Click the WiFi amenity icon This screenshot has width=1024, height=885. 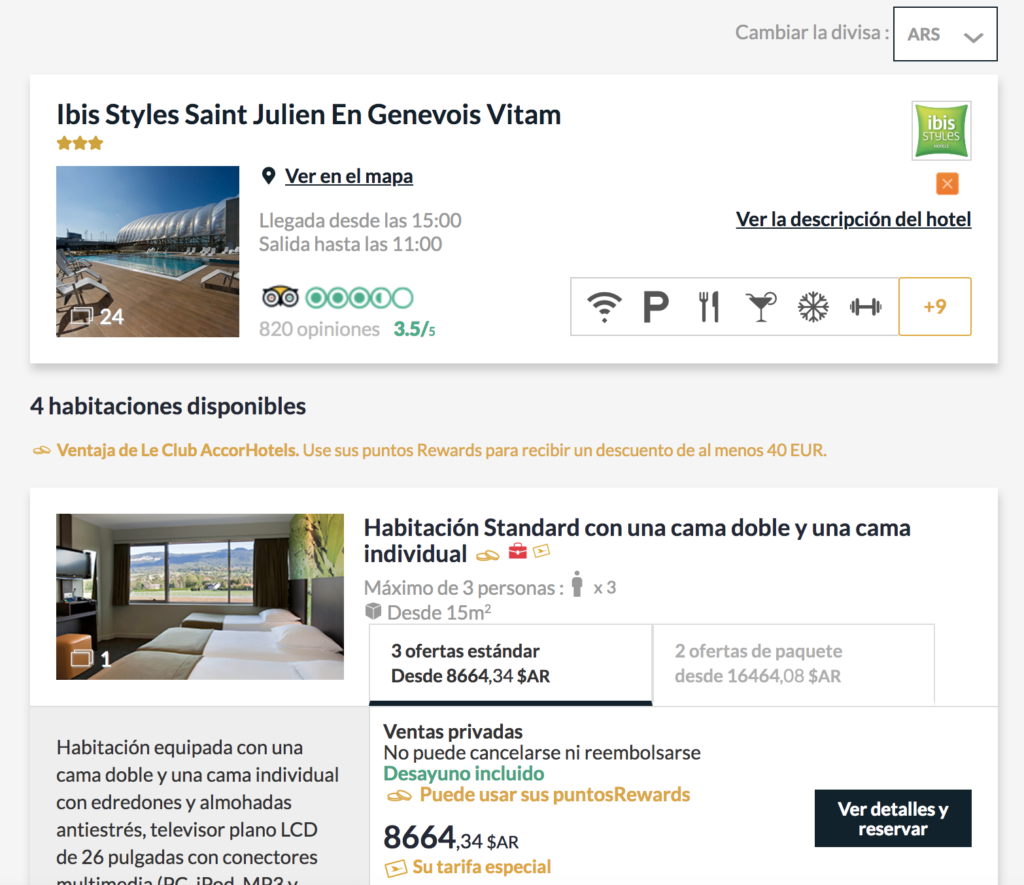pyautogui.click(x=604, y=307)
